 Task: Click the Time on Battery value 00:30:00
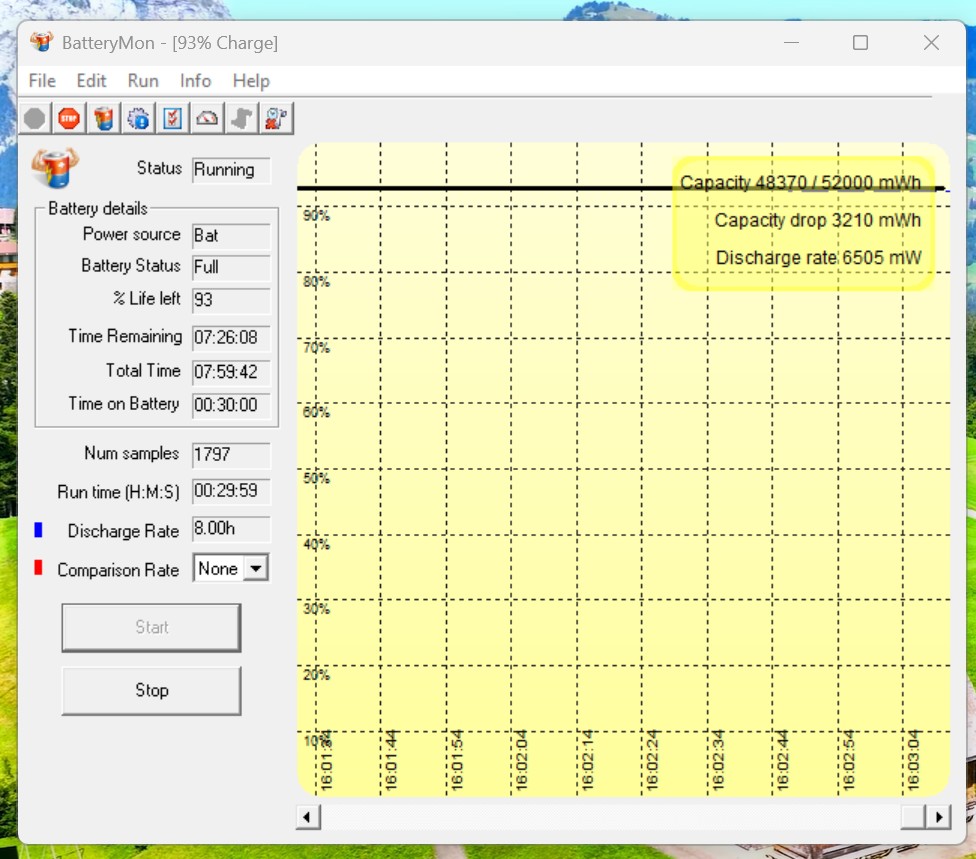(231, 405)
